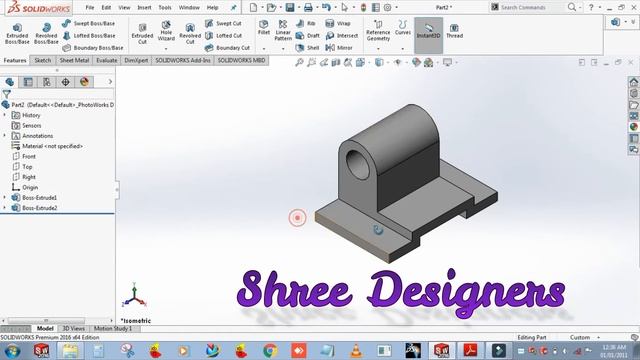Select the Extruded Boss/Base tool
Image resolution: width=640 pixels, height=360 pixels.
pyautogui.click(x=17, y=33)
